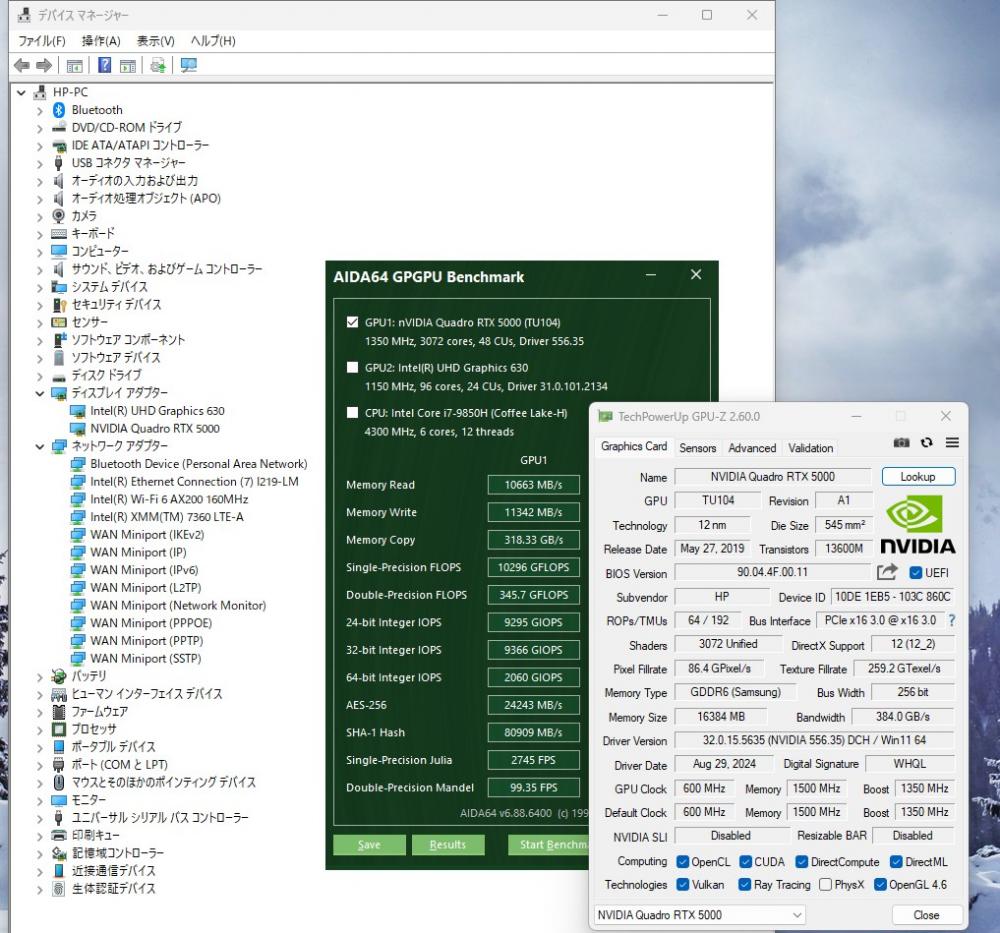Click the DVD/CD-ROM drive category icon

pyautogui.click(x=59, y=128)
